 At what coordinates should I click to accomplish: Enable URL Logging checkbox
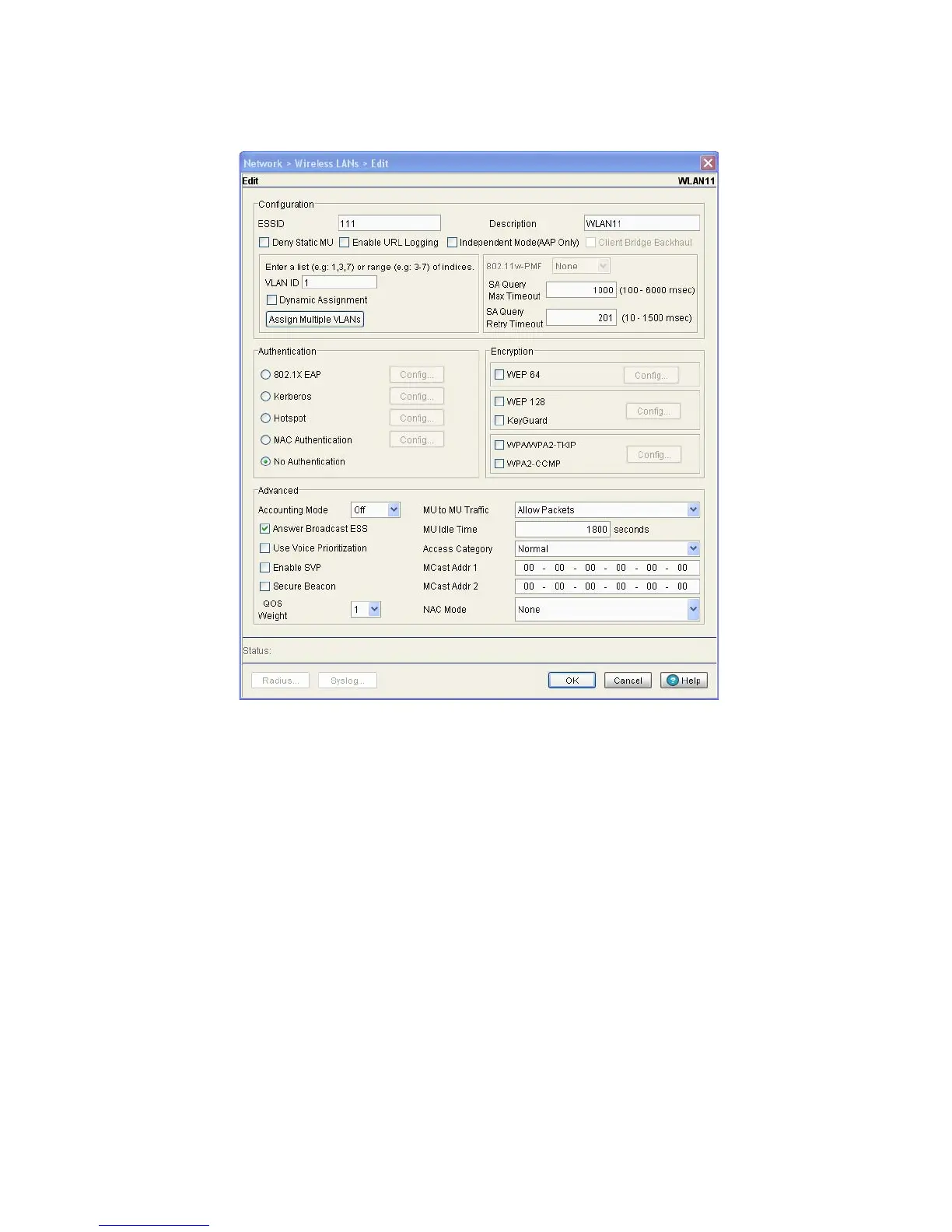(344, 243)
